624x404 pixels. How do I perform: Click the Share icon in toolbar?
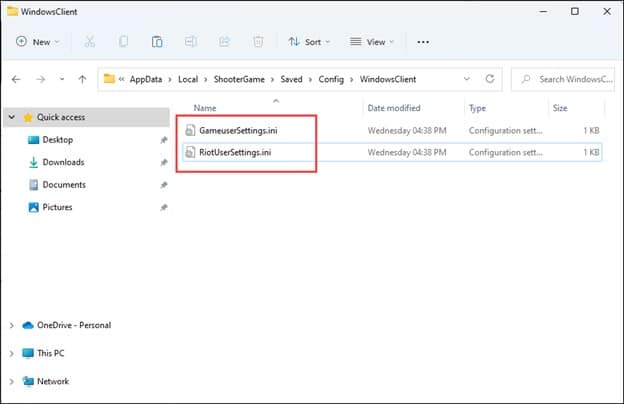pos(224,42)
